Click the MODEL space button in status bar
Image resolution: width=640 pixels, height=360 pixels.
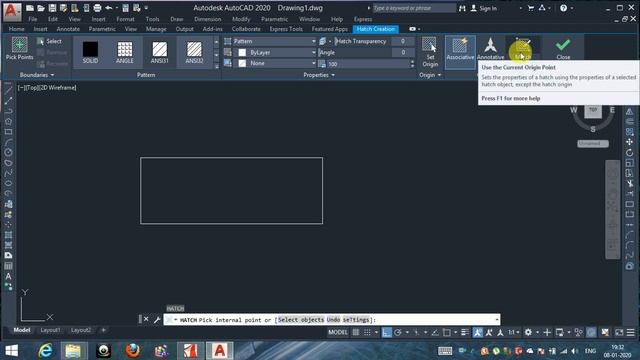338,332
